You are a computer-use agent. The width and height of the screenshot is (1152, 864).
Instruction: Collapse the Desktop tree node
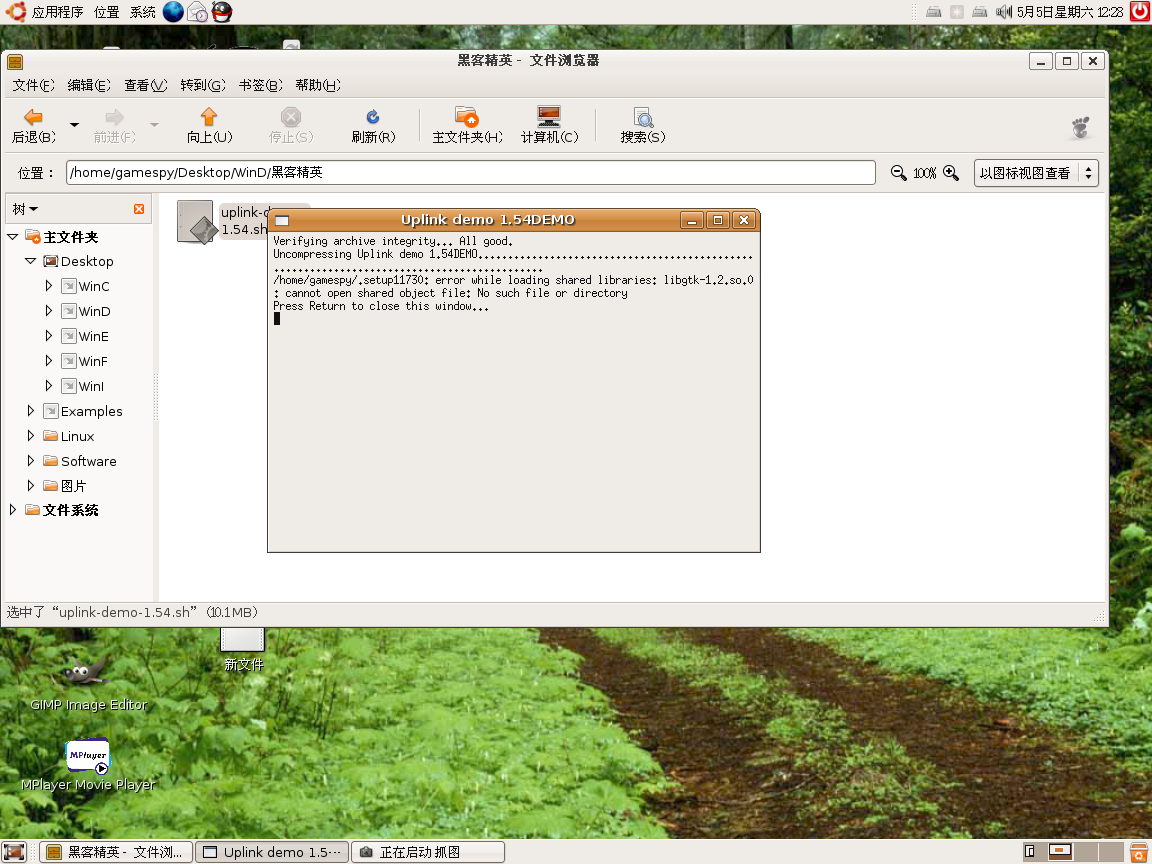[30, 261]
